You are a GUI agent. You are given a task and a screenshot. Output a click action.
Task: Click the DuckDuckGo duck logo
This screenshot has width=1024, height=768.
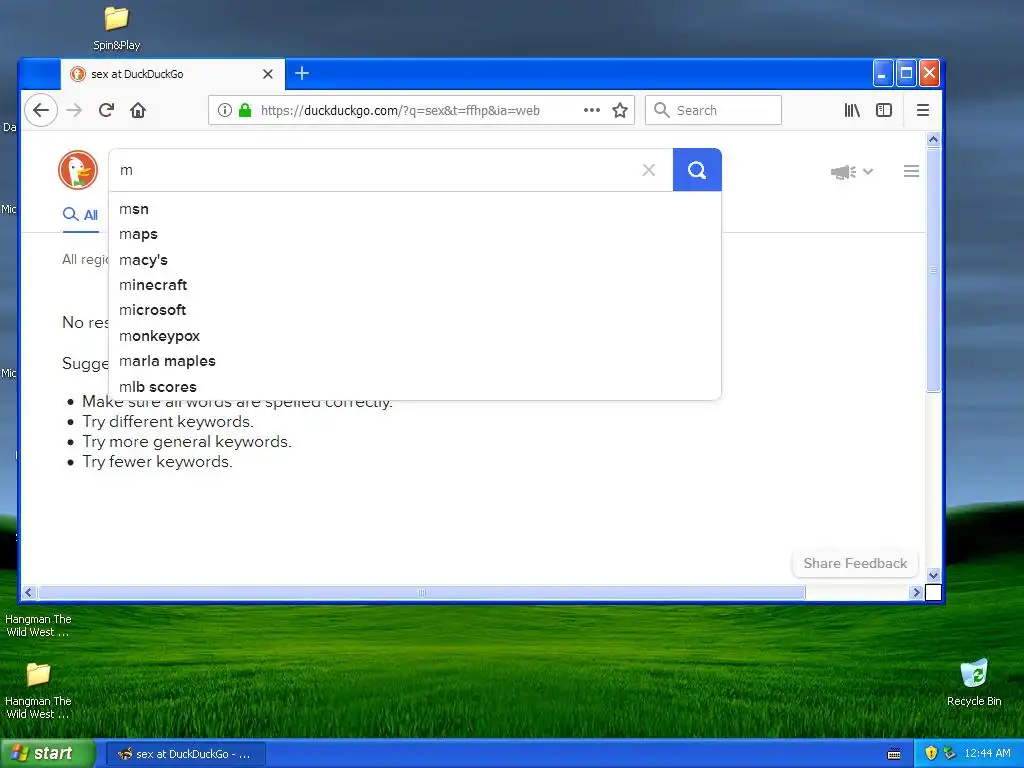coord(78,170)
